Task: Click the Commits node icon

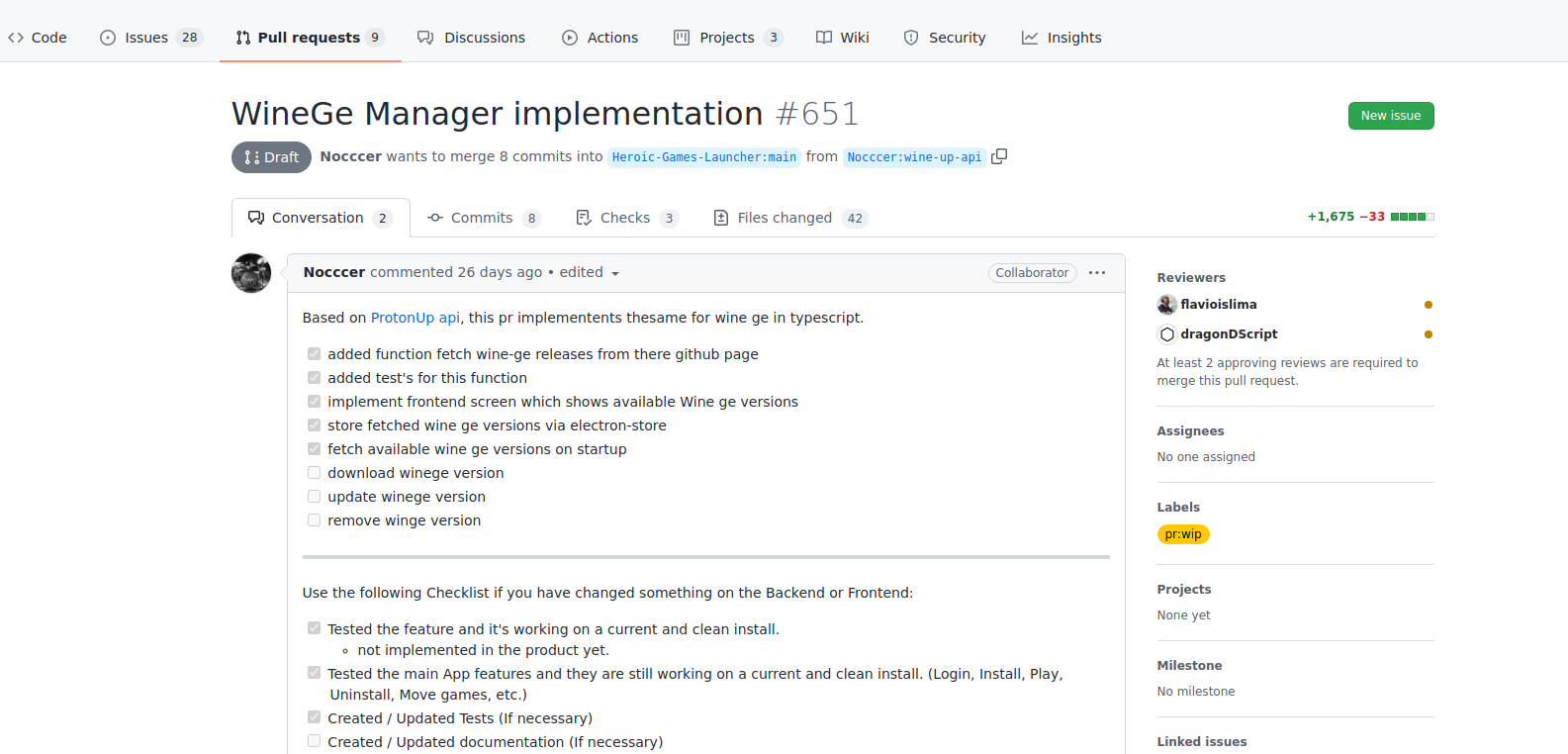Action: click(435, 218)
